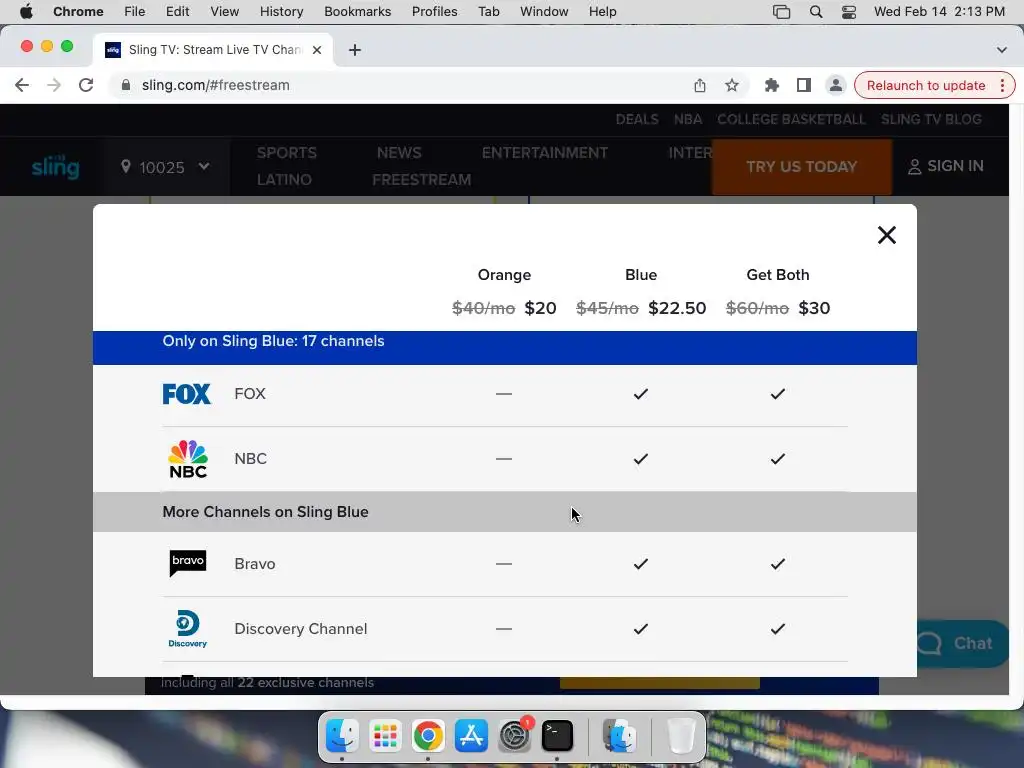Click the NBC peacock logo

click(188, 459)
